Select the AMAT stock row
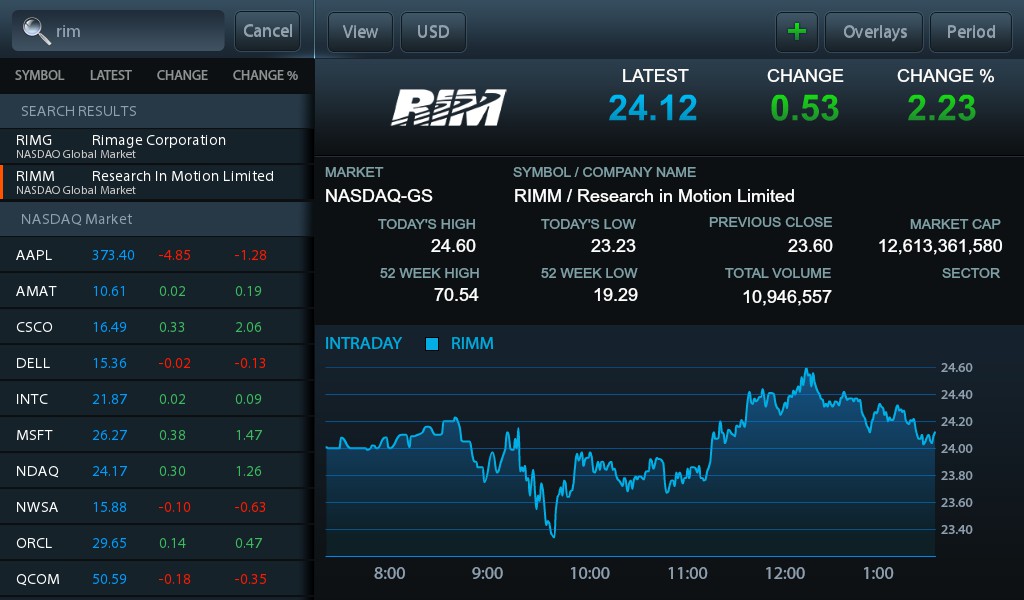This screenshot has width=1024, height=600. (157, 291)
